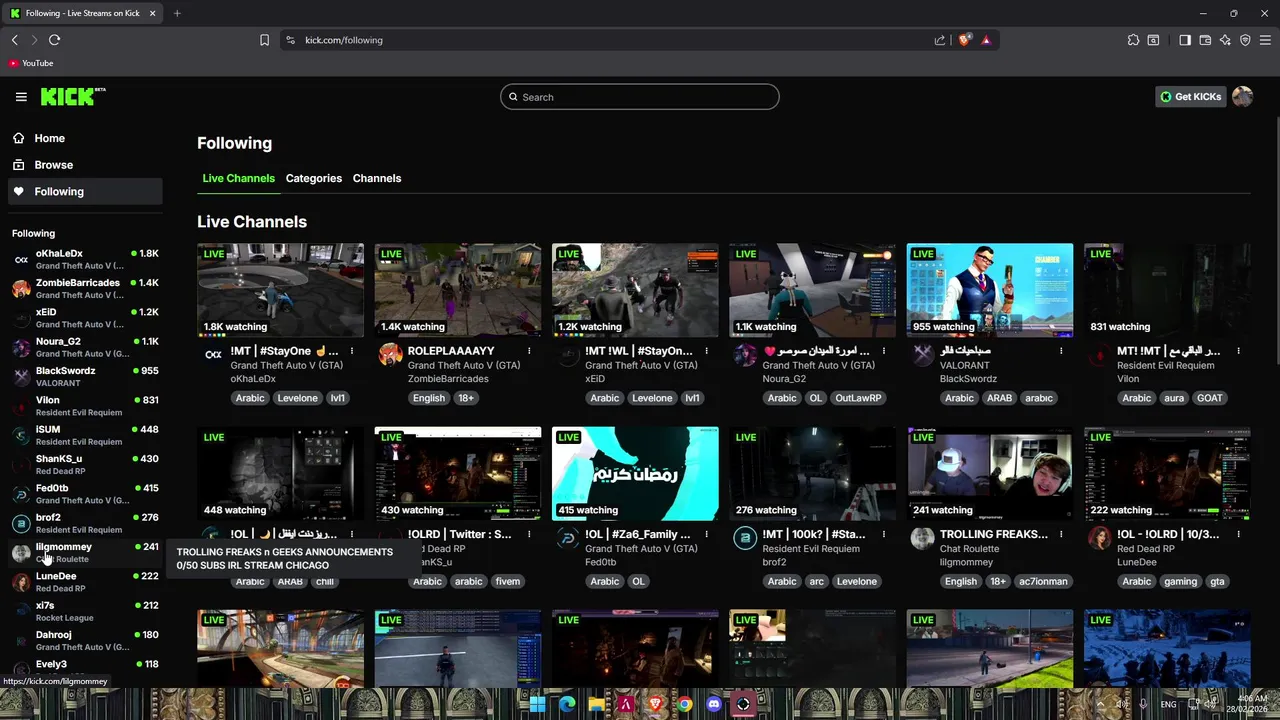Switch to Channels tab
Screen dimensions: 1280x720
[377, 178]
